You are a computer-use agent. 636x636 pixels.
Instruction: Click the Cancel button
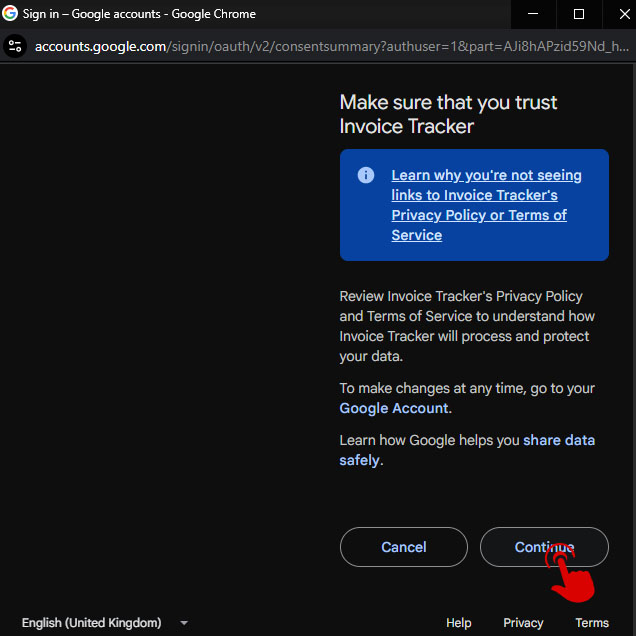[x=404, y=547]
